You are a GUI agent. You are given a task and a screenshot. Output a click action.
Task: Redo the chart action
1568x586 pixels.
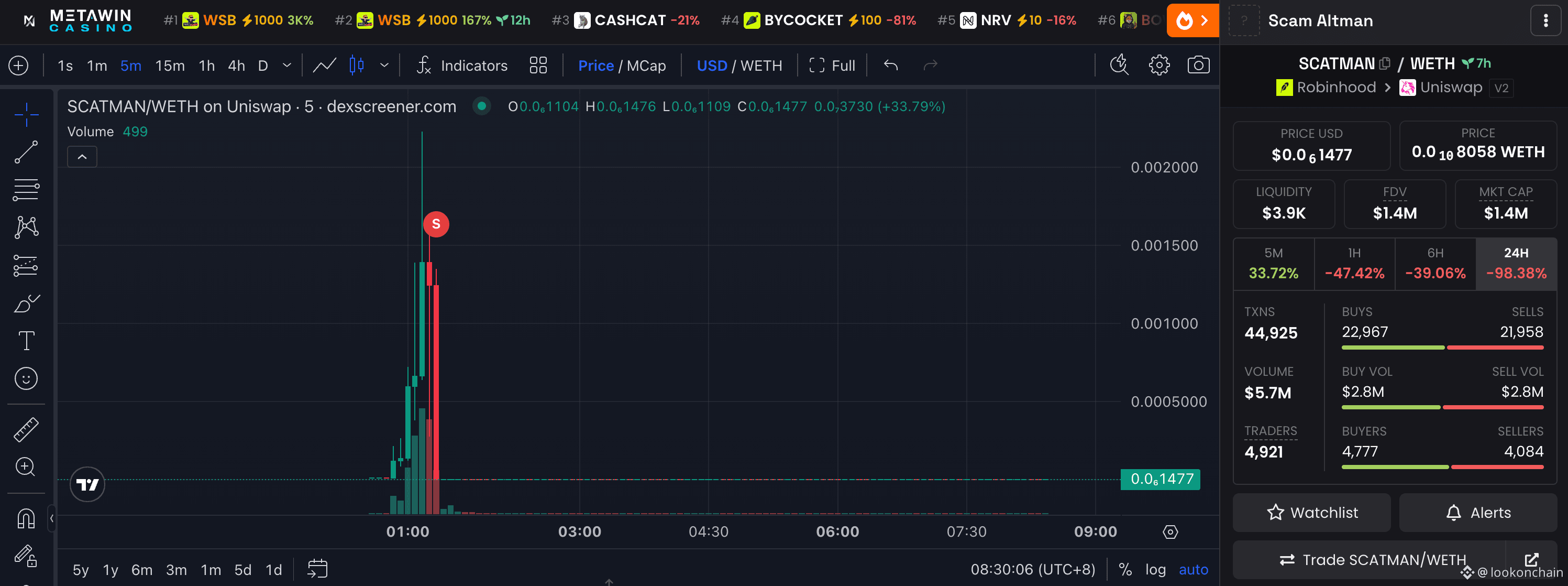pos(930,65)
